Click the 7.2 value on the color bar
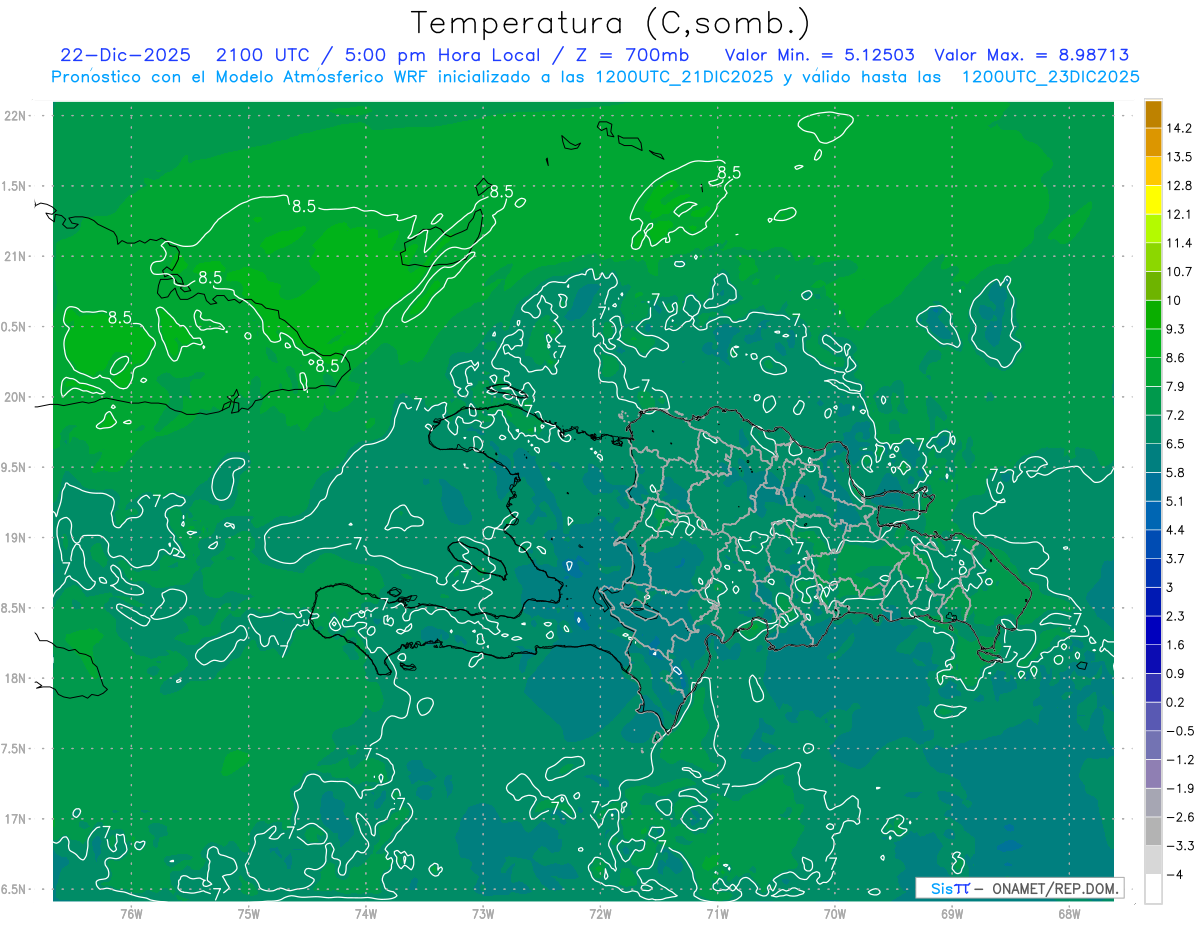The image size is (1200, 927). [1175, 415]
